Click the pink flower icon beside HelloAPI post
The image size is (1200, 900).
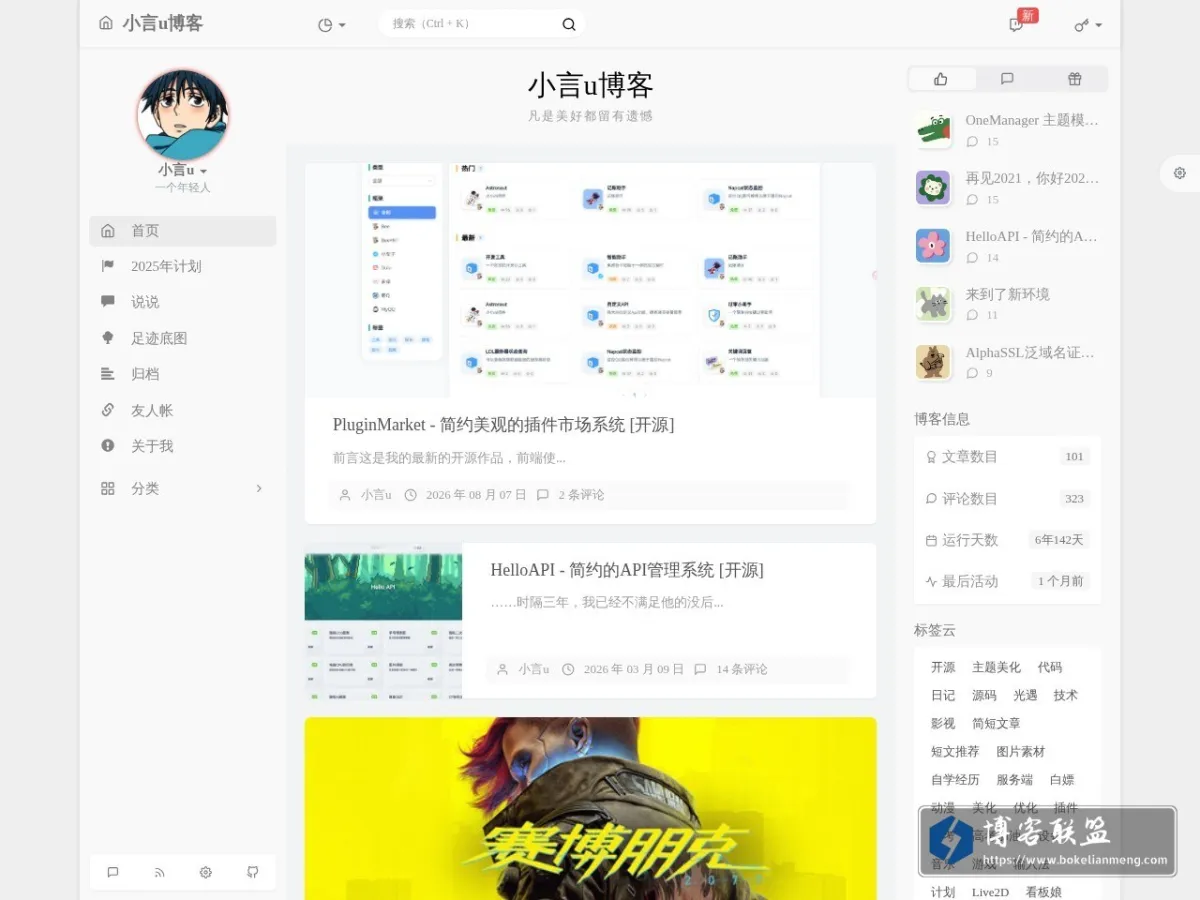[x=933, y=246]
